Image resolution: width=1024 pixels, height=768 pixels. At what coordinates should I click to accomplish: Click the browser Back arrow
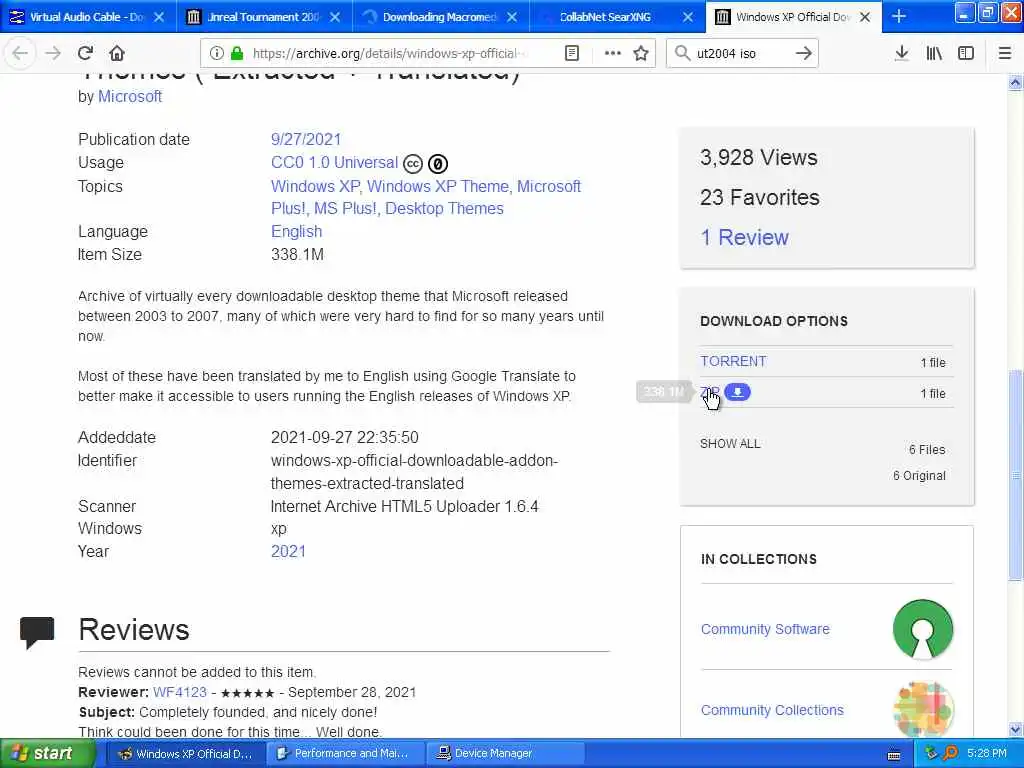(20, 54)
